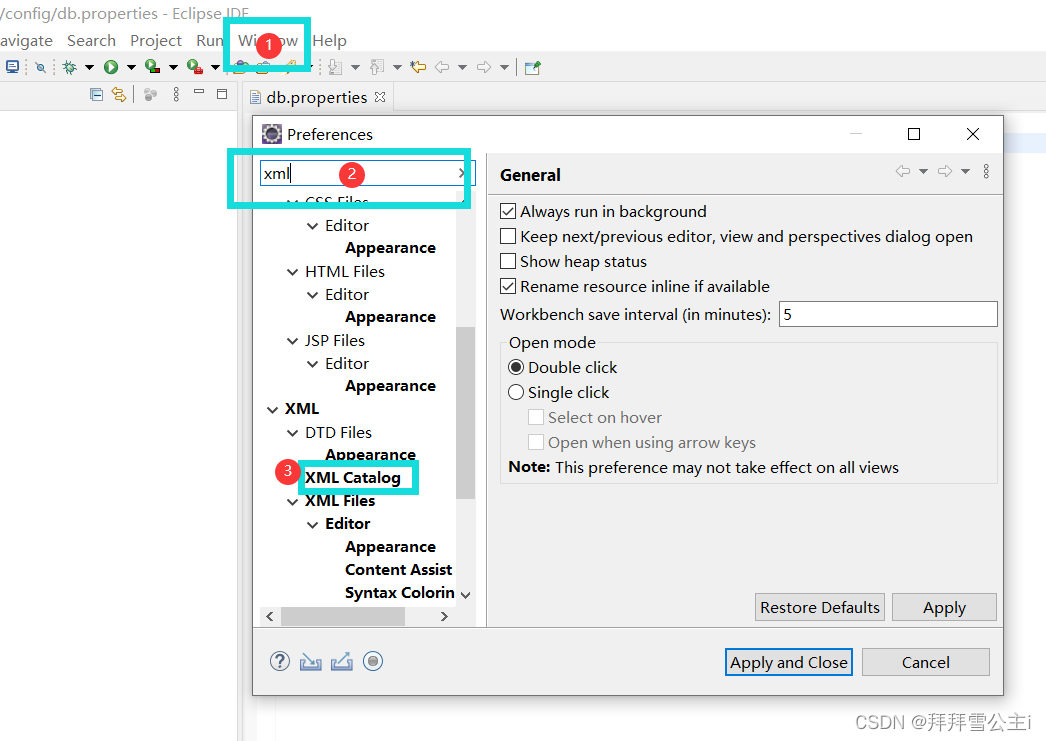Click the Debug bug icon
1046x741 pixels.
(69, 67)
